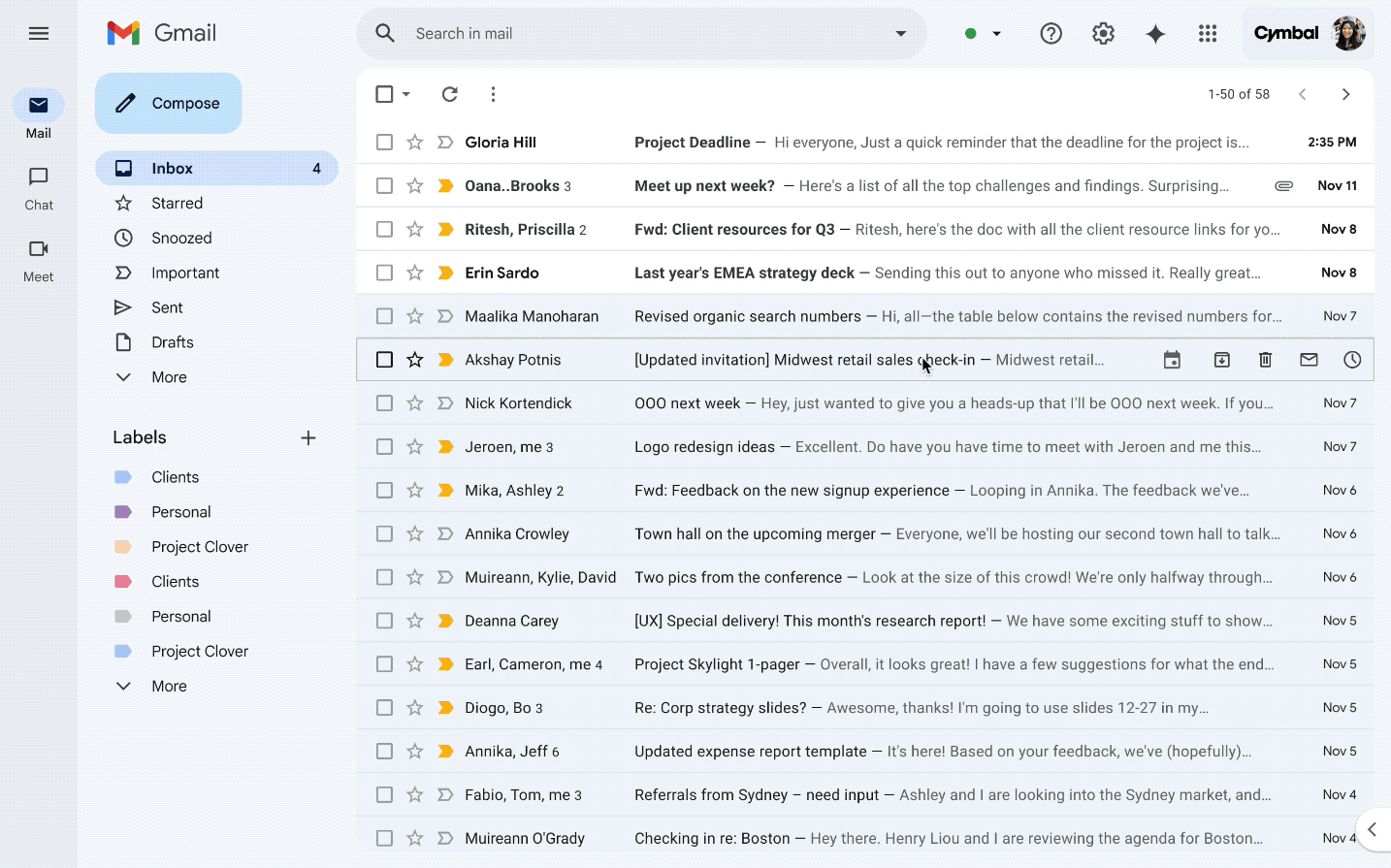The width and height of the screenshot is (1391, 868).
Task: Switch to Chat in the left rail
Action: (38, 186)
